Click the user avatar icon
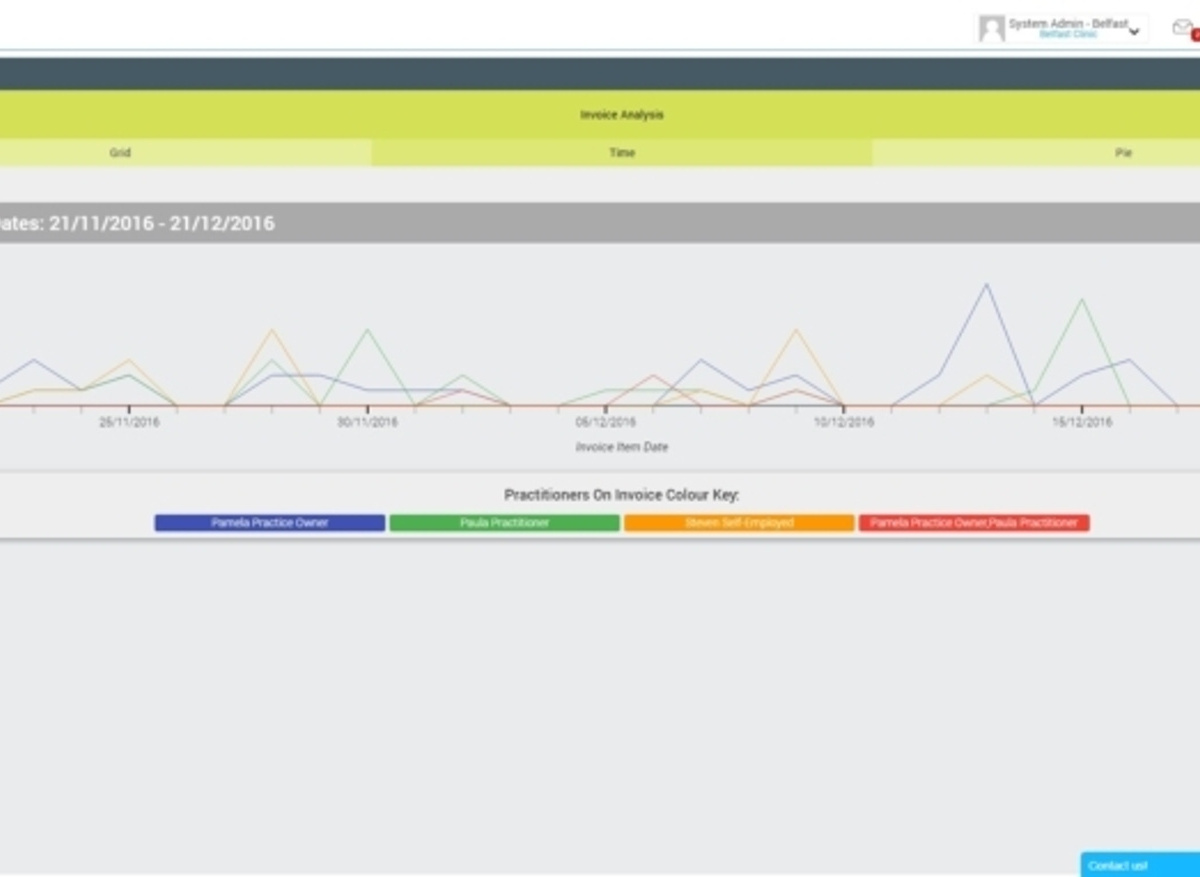Viewport: 1200px width, 877px height. point(992,28)
